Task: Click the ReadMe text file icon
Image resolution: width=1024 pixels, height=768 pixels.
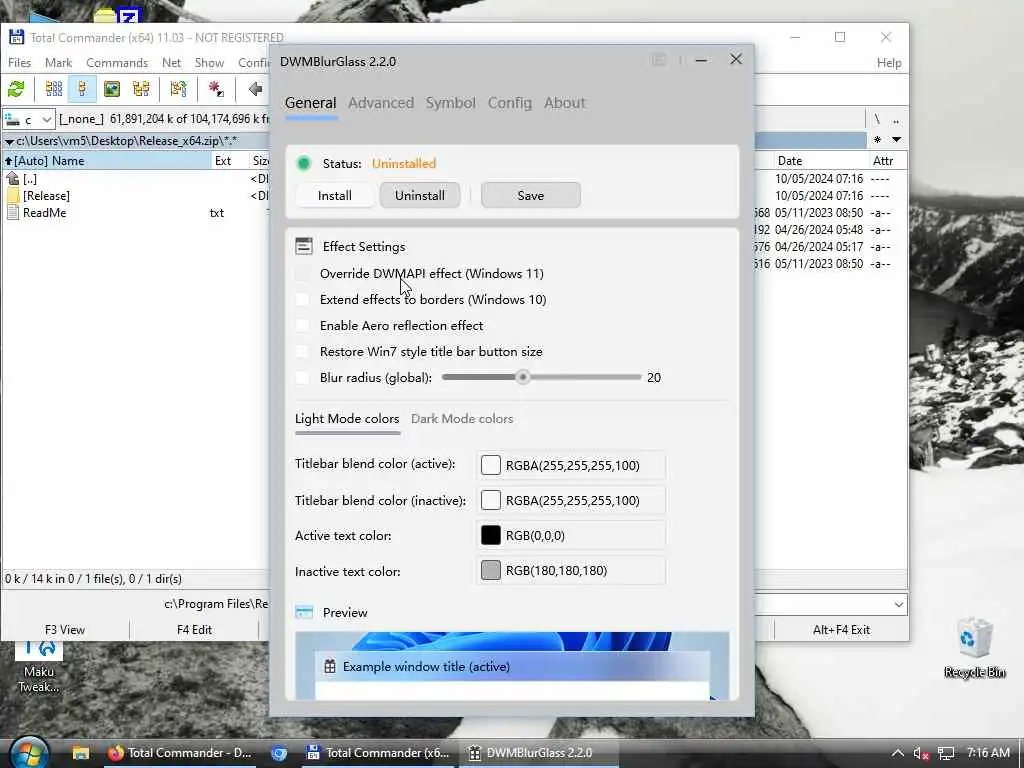Action: (12, 212)
